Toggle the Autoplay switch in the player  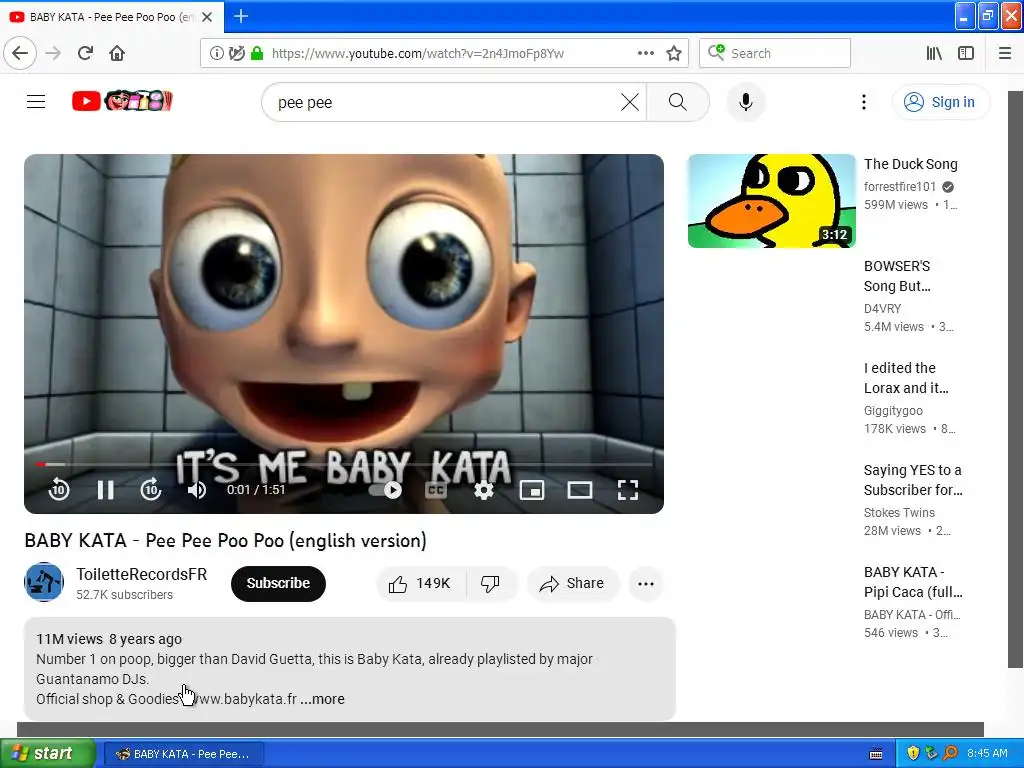click(x=385, y=490)
